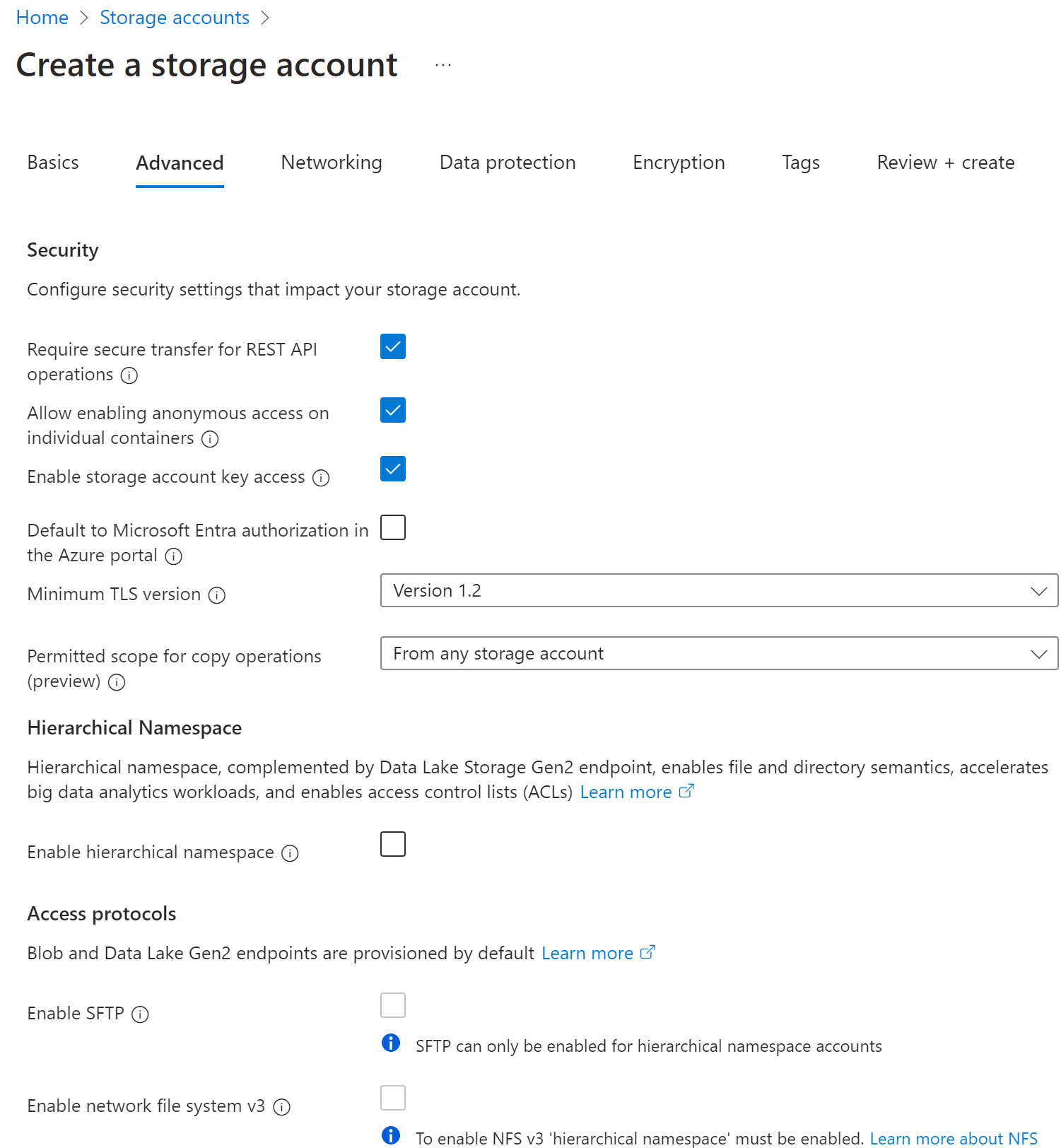Image resolution: width=1061 pixels, height=1148 pixels.
Task: Click info icon next to anonymous access setting
Action: pos(210,439)
